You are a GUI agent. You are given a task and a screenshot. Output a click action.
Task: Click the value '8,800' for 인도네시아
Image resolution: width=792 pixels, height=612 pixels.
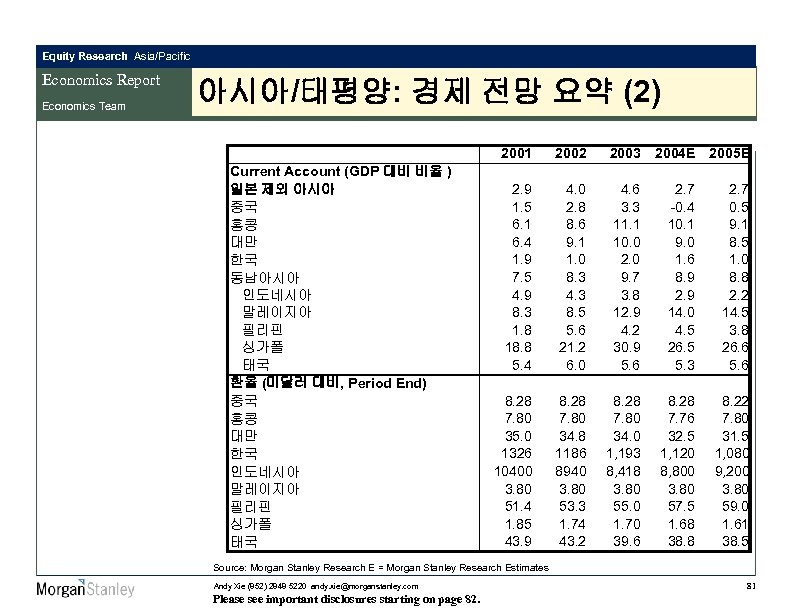pos(677,472)
